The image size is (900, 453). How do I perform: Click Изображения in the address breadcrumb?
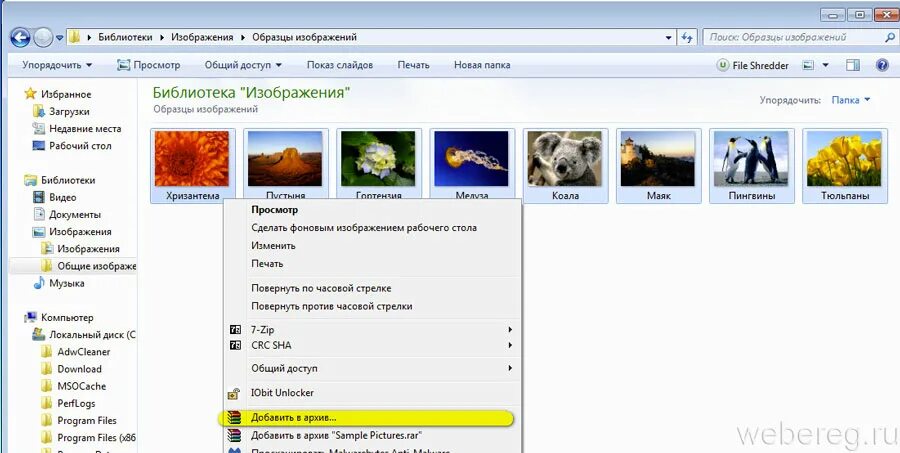[x=202, y=37]
